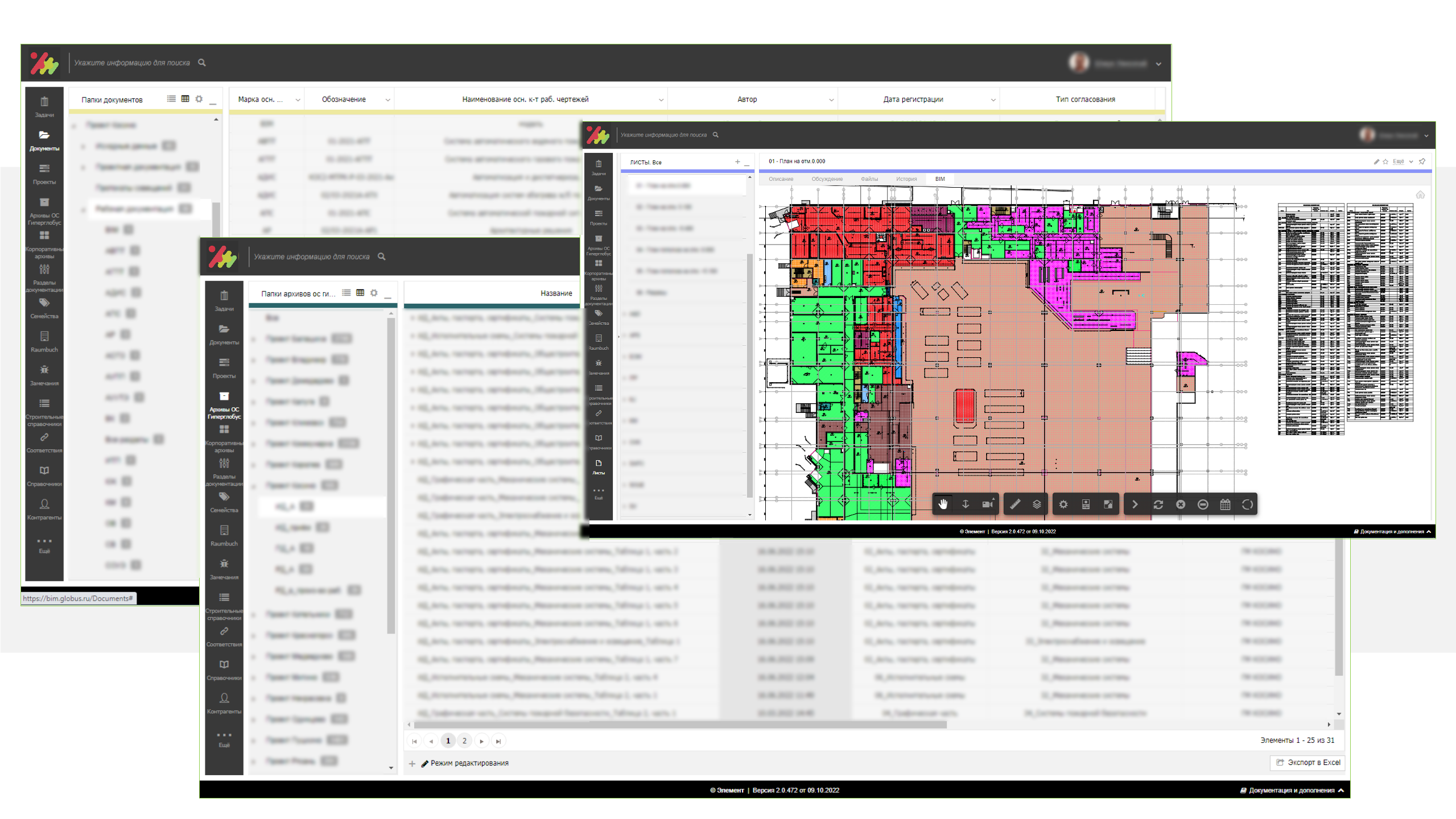The width and height of the screenshot is (1456, 819).
Task: Select the pan hand tool in BIM toolbar
Action: [x=943, y=504]
